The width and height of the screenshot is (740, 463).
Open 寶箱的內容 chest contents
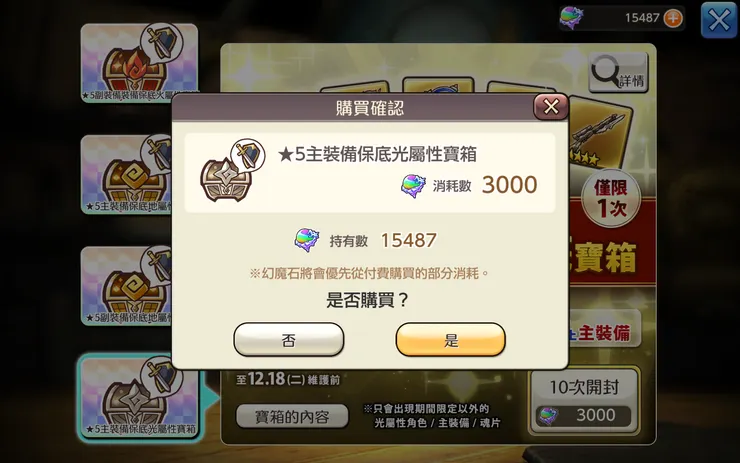coord(292,416)
